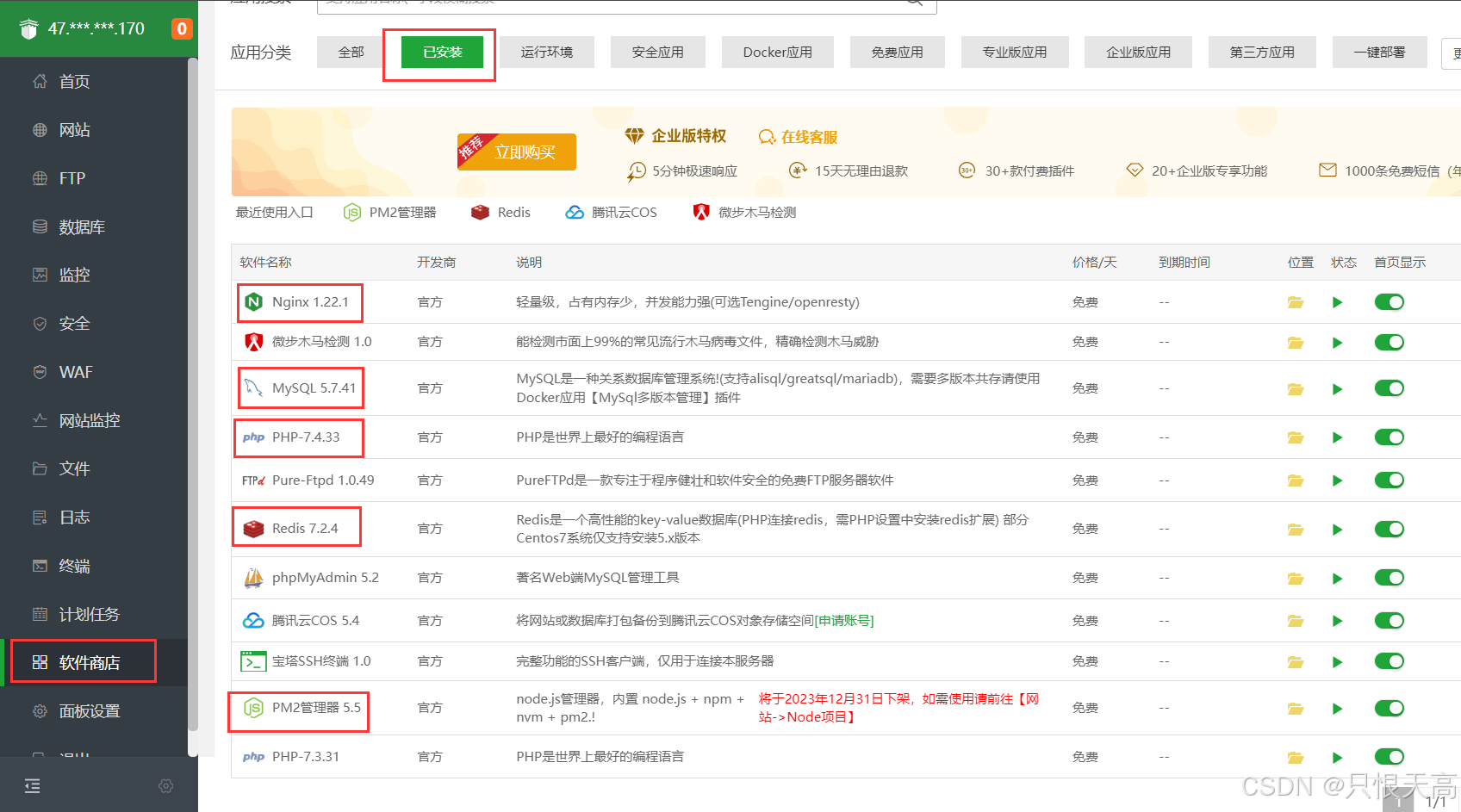The image size is (1461, 812).
Task: Open the MySQL 5.7.41 folder location icon
Action: coord(1296,389)
